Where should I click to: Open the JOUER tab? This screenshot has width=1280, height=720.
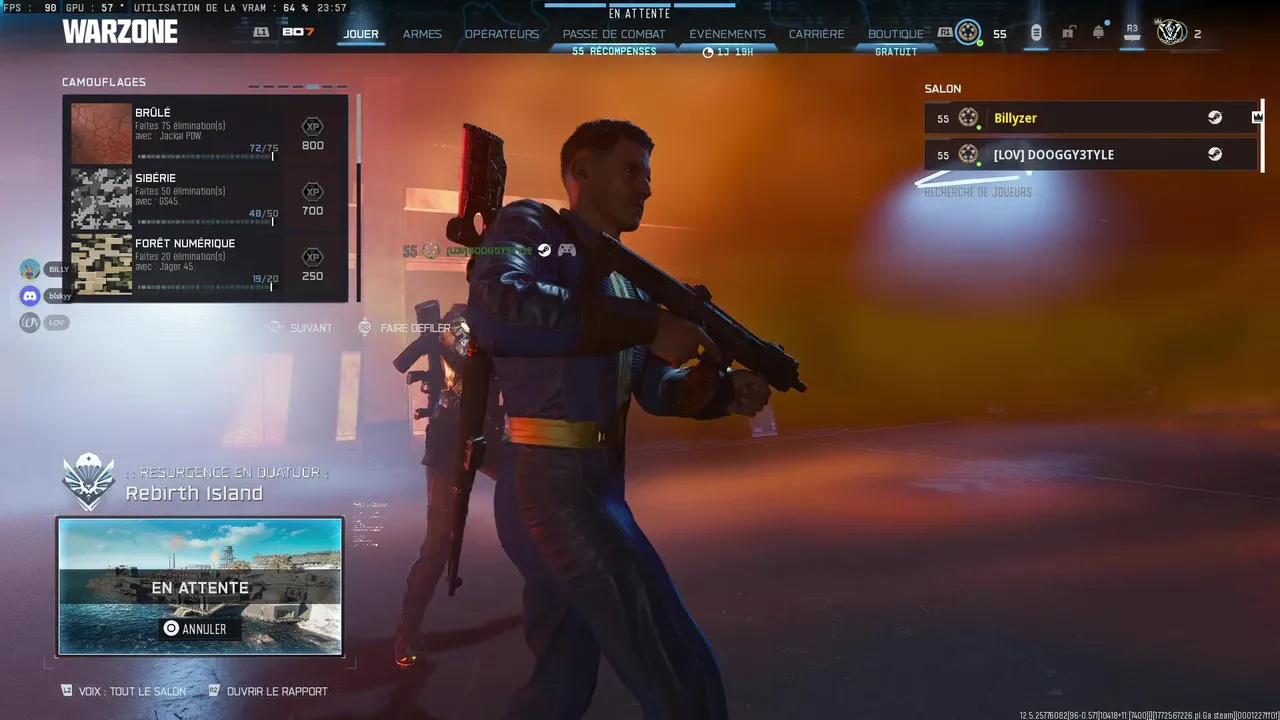tap(361, 34)
